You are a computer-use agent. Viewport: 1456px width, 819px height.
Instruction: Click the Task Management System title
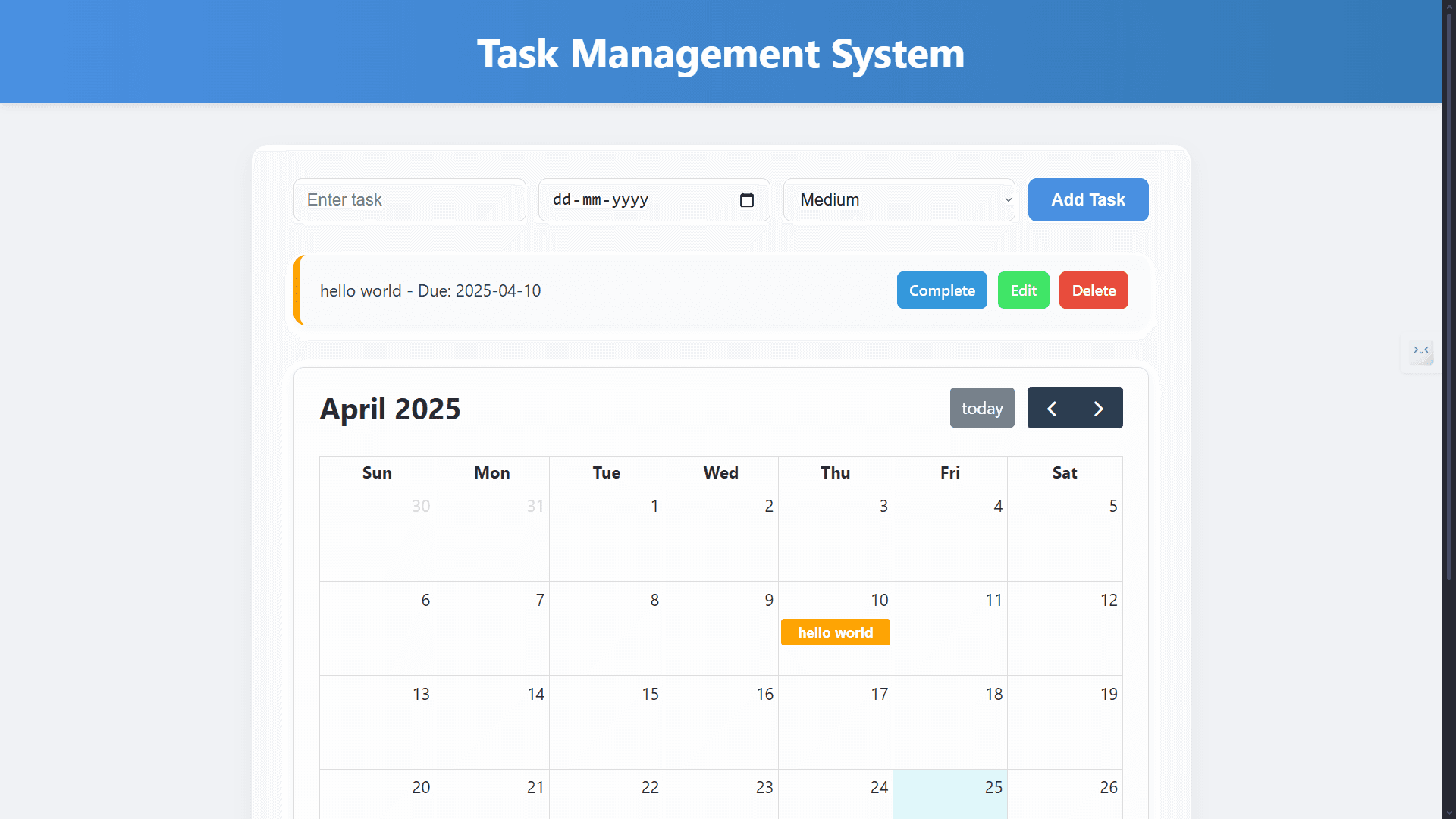click(720, 53)
